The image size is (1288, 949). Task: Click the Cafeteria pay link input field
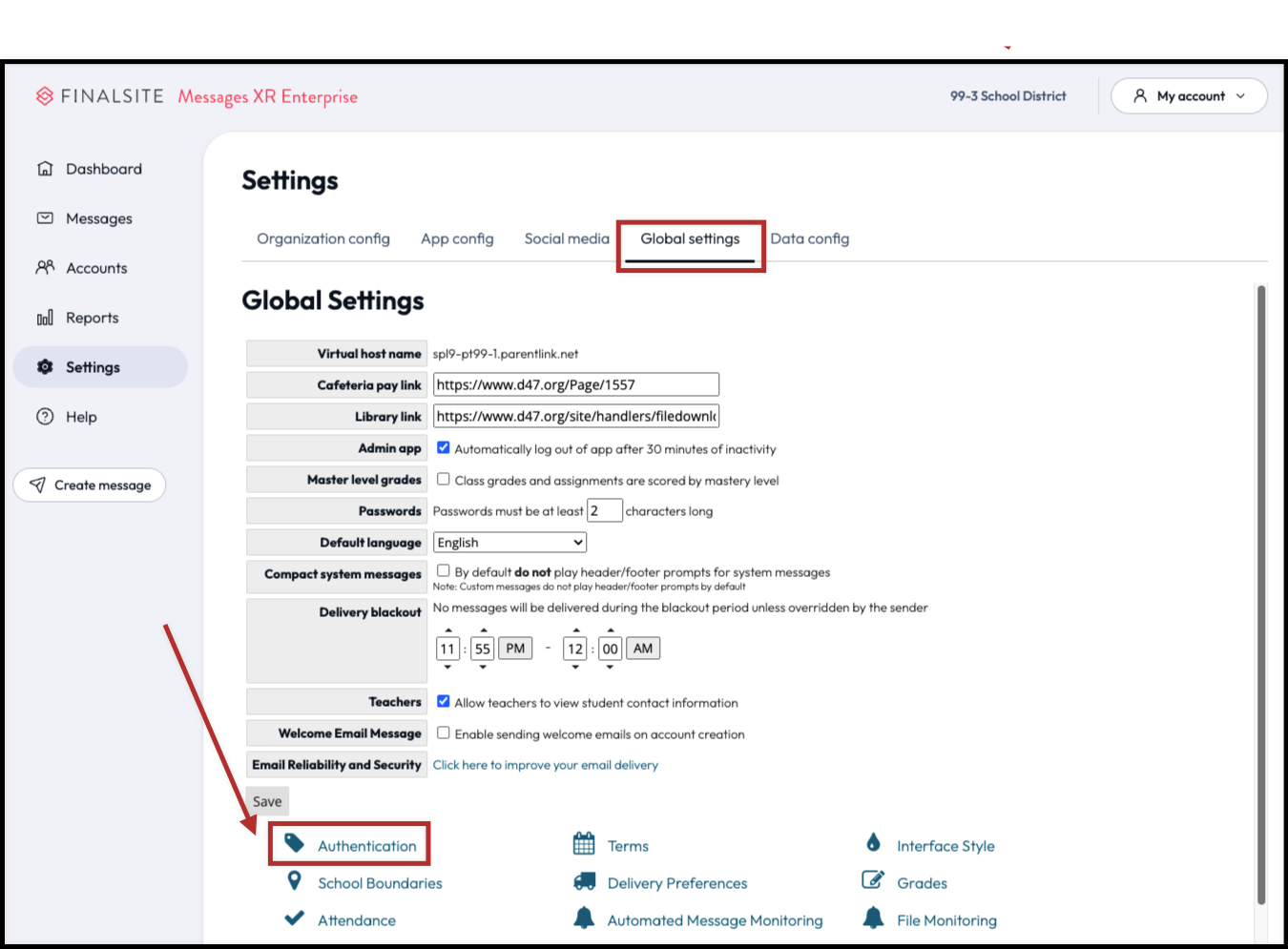coord(575,384)
